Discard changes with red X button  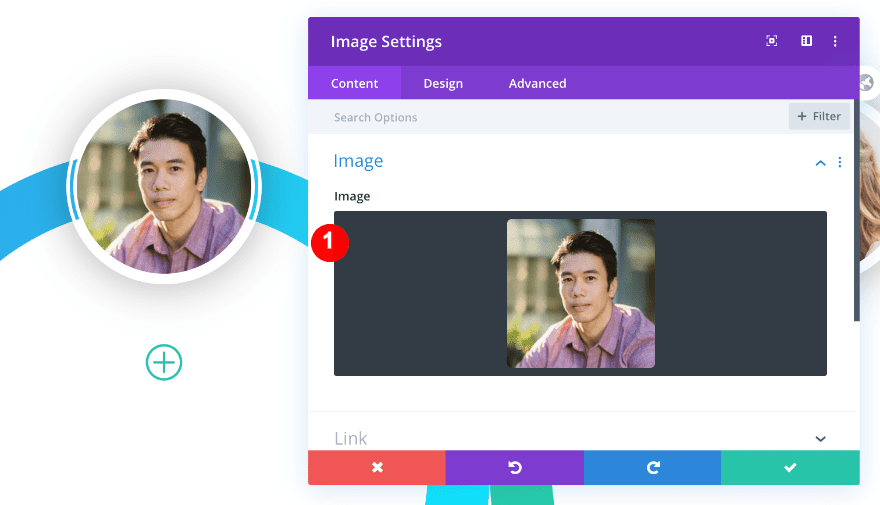[x=377, y=467]
